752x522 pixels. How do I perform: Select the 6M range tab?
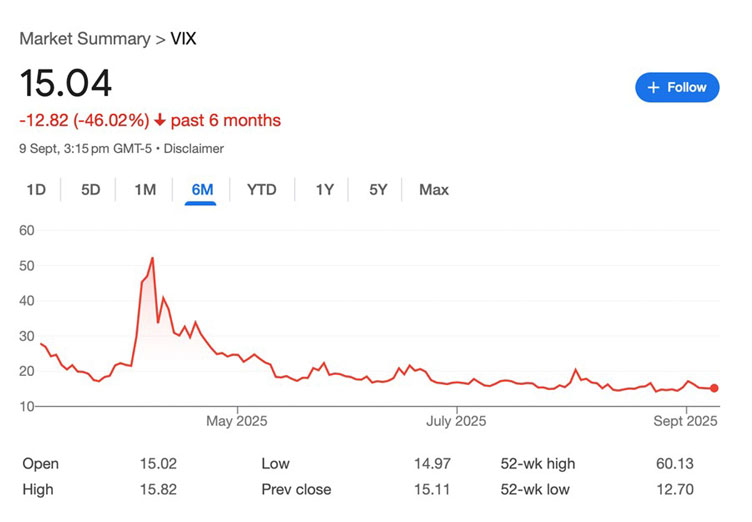tap(201, 189)
